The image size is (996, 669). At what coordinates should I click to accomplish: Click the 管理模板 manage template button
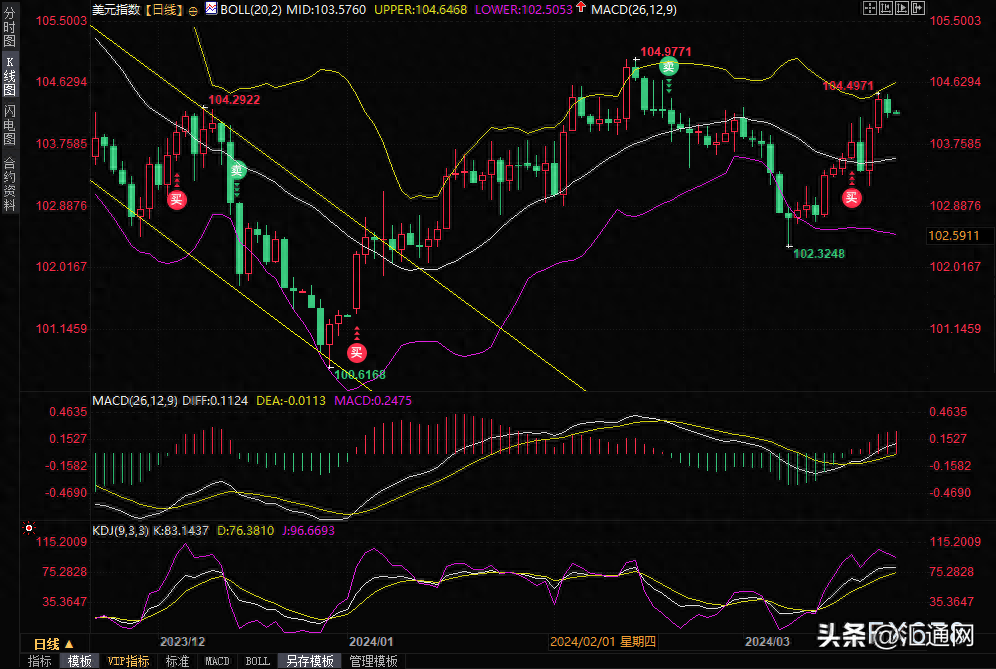point(373,661)
